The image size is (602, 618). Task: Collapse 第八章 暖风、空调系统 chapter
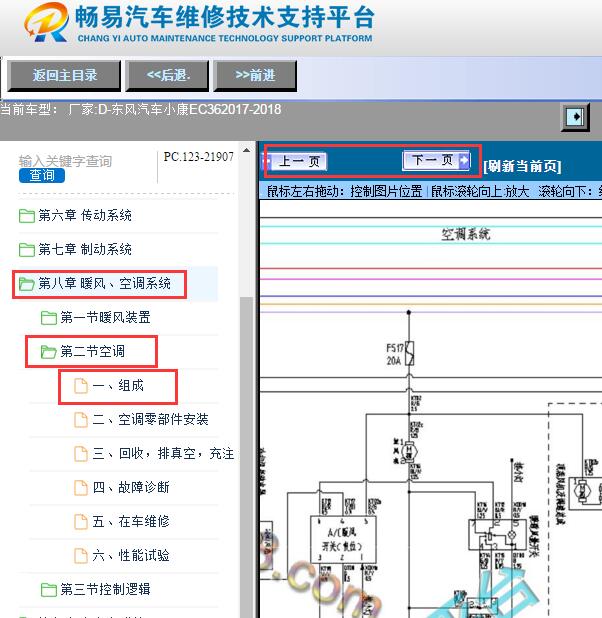pos(104,284)
